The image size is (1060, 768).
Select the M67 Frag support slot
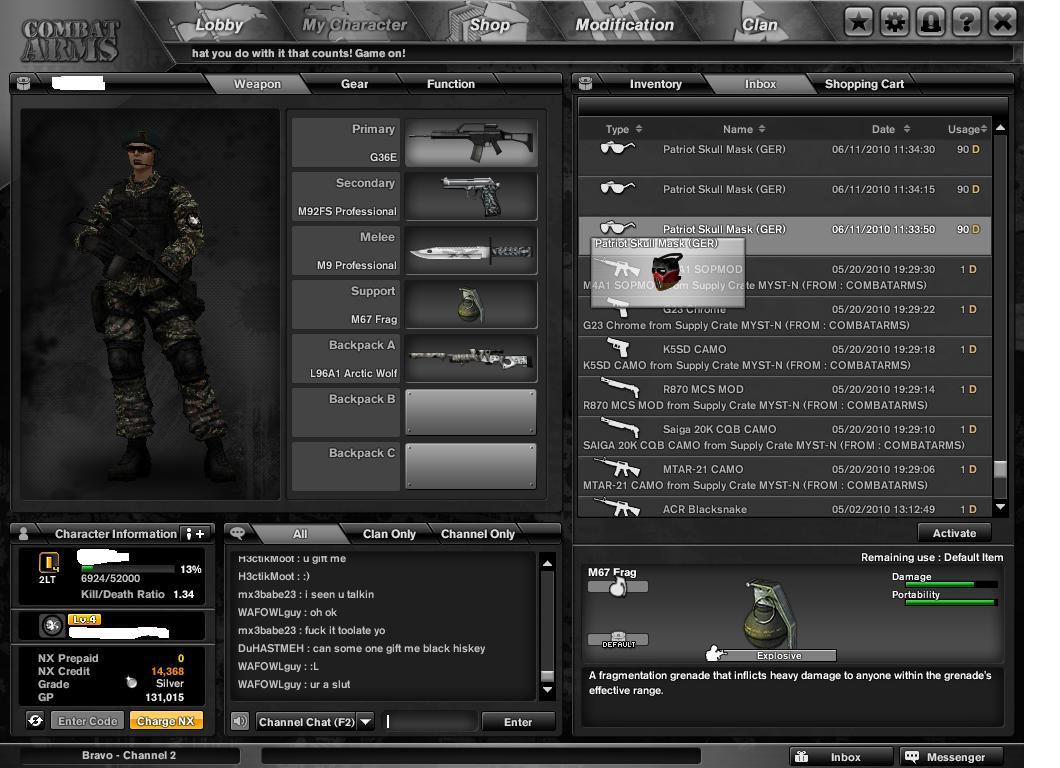pos(471,305)
